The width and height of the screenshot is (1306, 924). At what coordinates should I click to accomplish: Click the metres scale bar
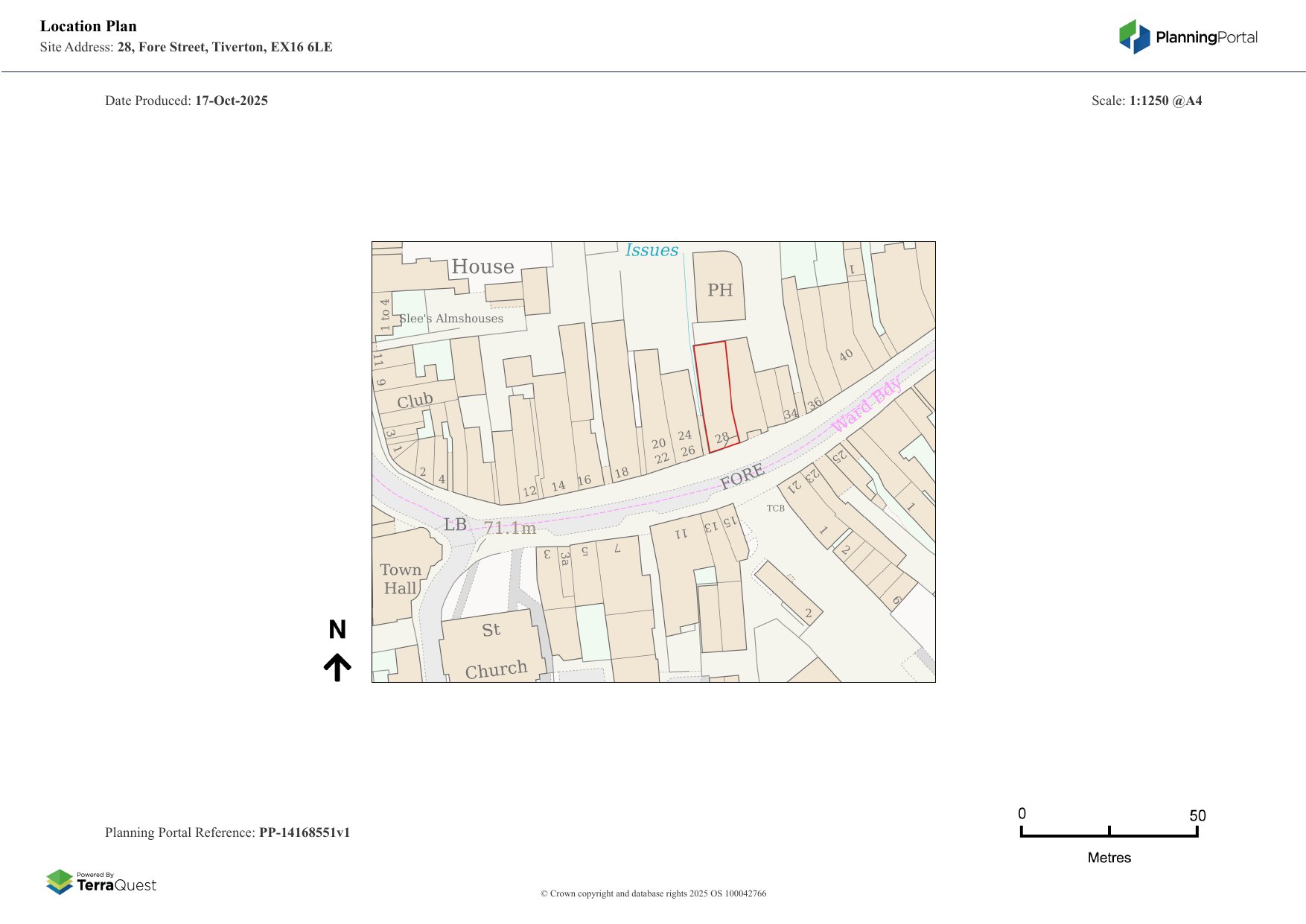click(1109, 832)
